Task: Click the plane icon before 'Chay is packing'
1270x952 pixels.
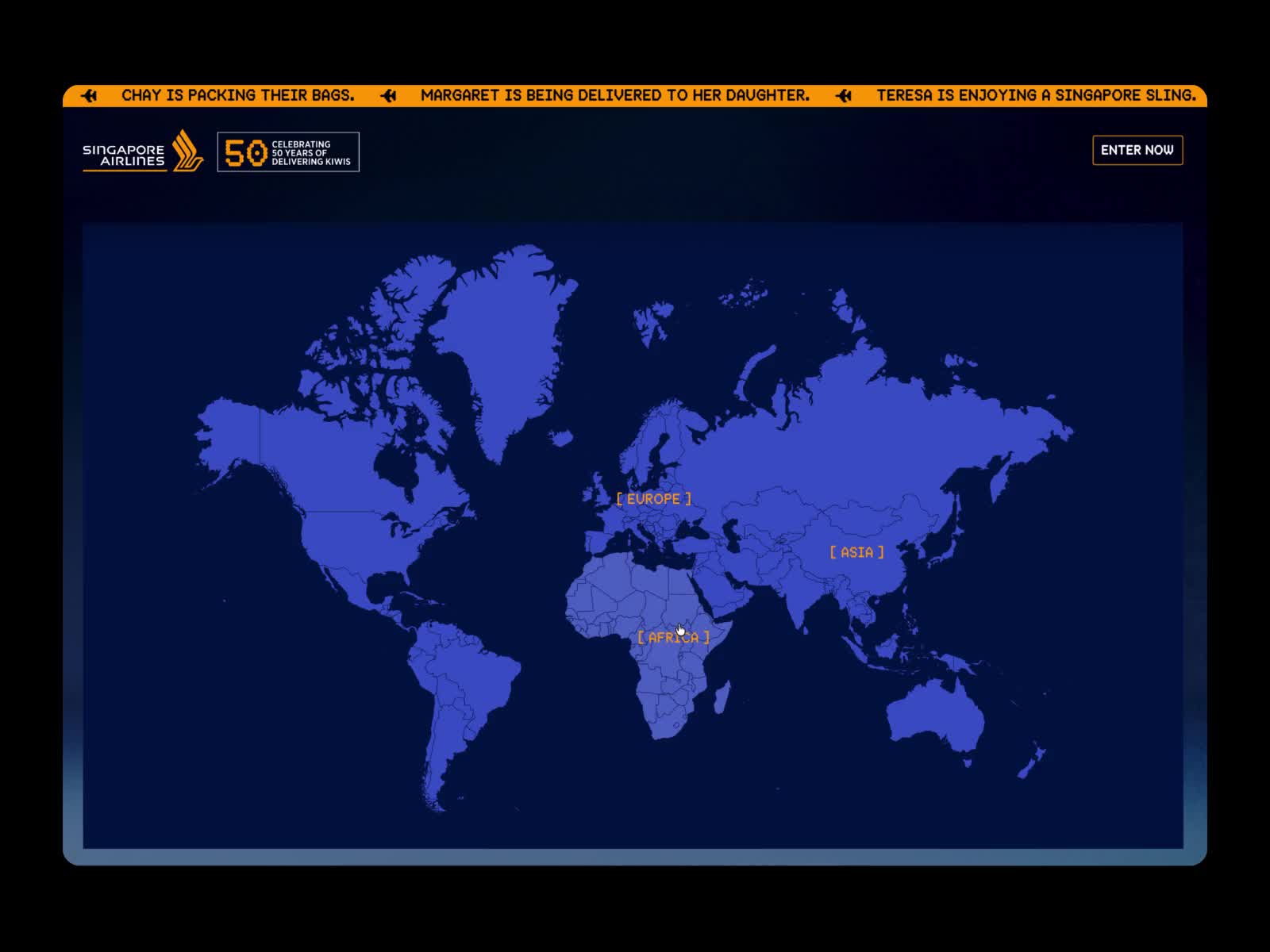Action: coord(90,95)
